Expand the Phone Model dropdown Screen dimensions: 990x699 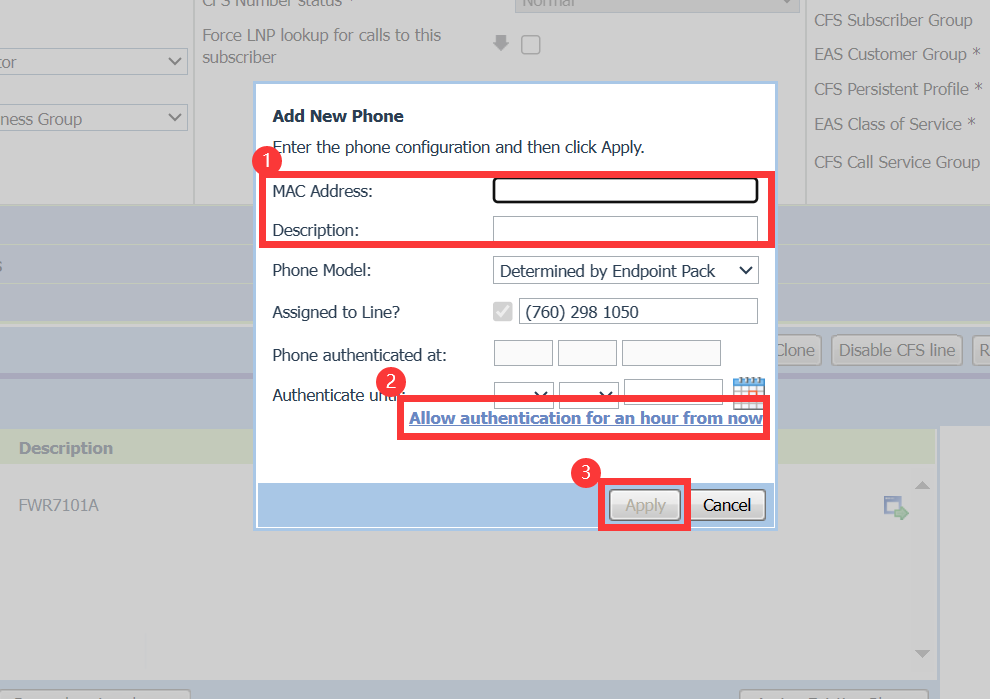tap(625, 271)
